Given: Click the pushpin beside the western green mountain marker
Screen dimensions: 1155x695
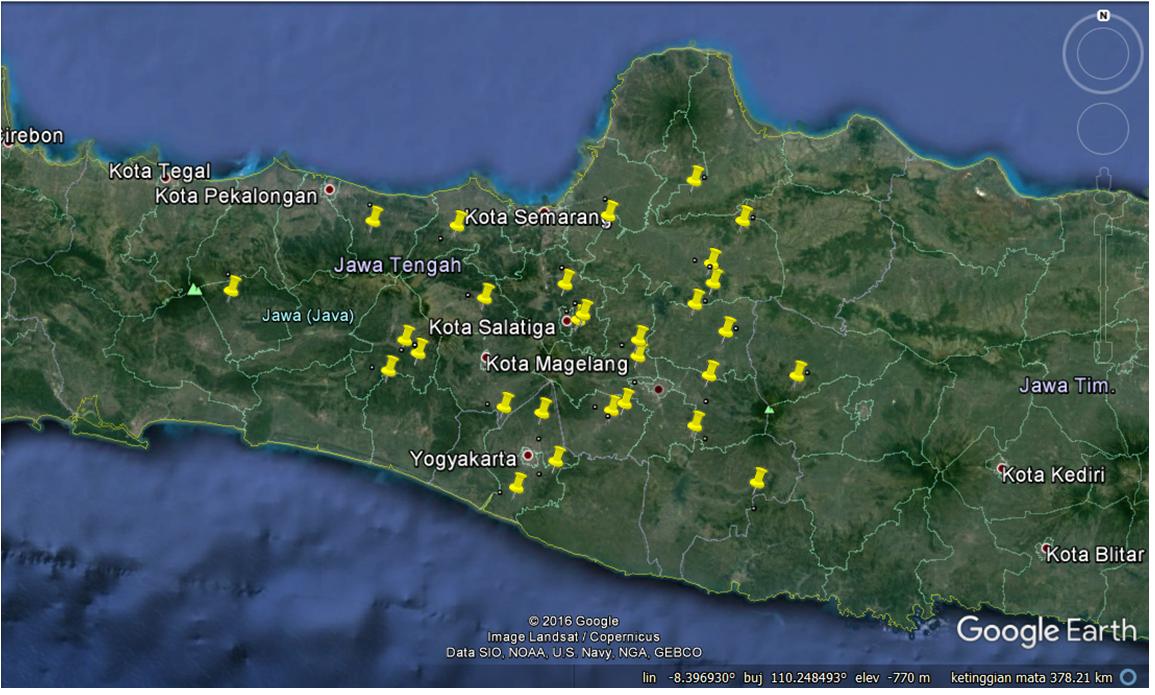Looking at the screenshot, I should [x=232, y=286].
